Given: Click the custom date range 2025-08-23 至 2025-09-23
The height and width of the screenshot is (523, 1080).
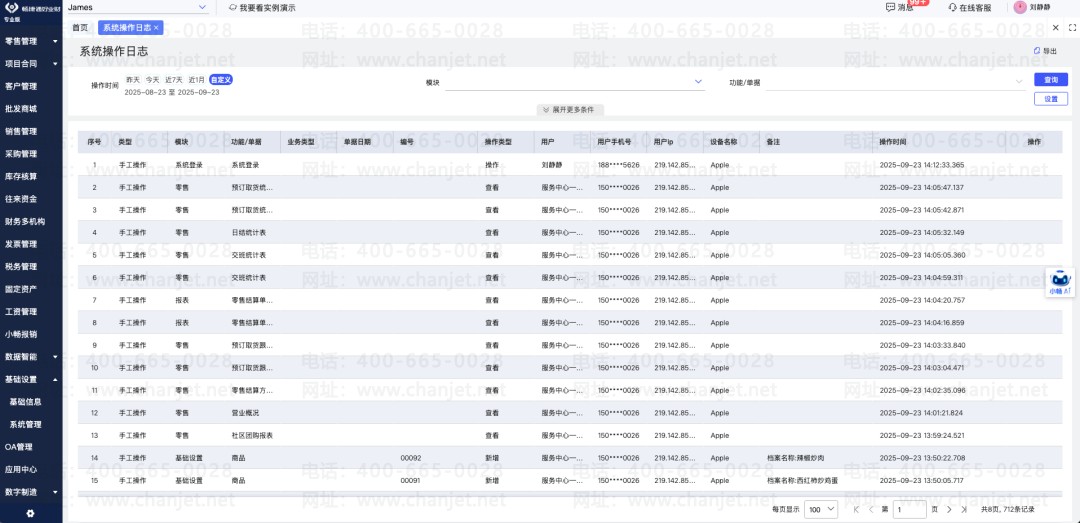Looking at the screenshot, I should (x=172, y=92).
